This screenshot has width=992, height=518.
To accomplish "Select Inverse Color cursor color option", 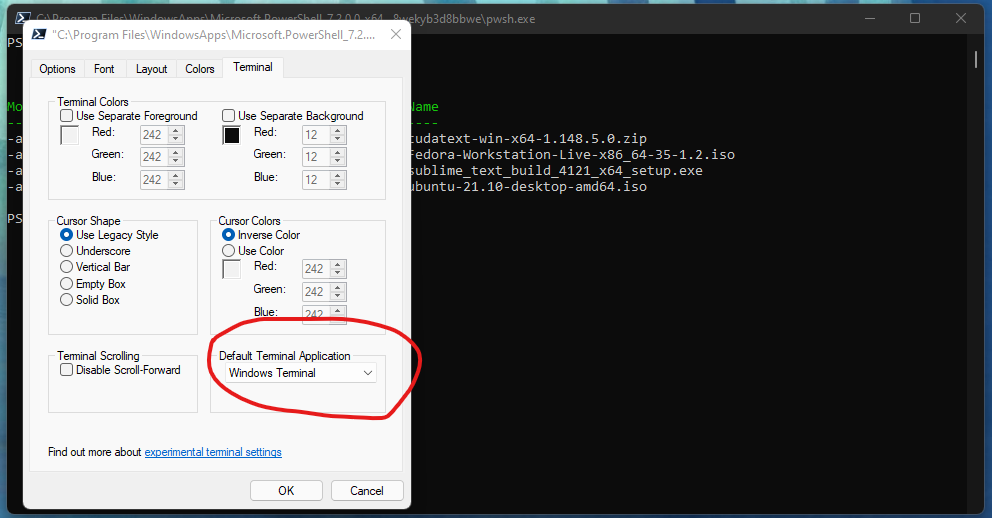I will pos(228,235).
